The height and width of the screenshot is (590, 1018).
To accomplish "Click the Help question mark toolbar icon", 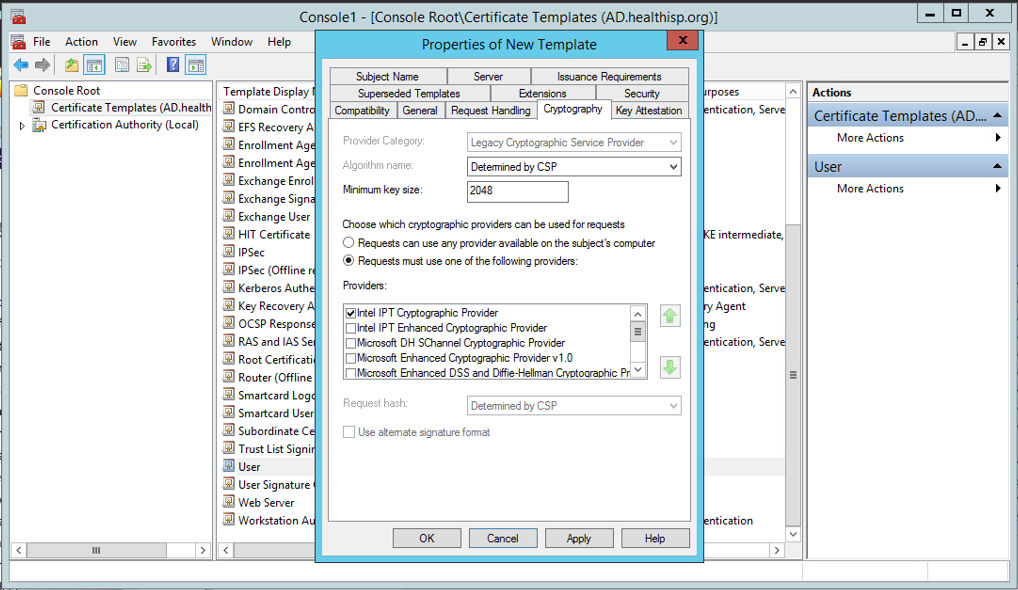I will [173, 65].
